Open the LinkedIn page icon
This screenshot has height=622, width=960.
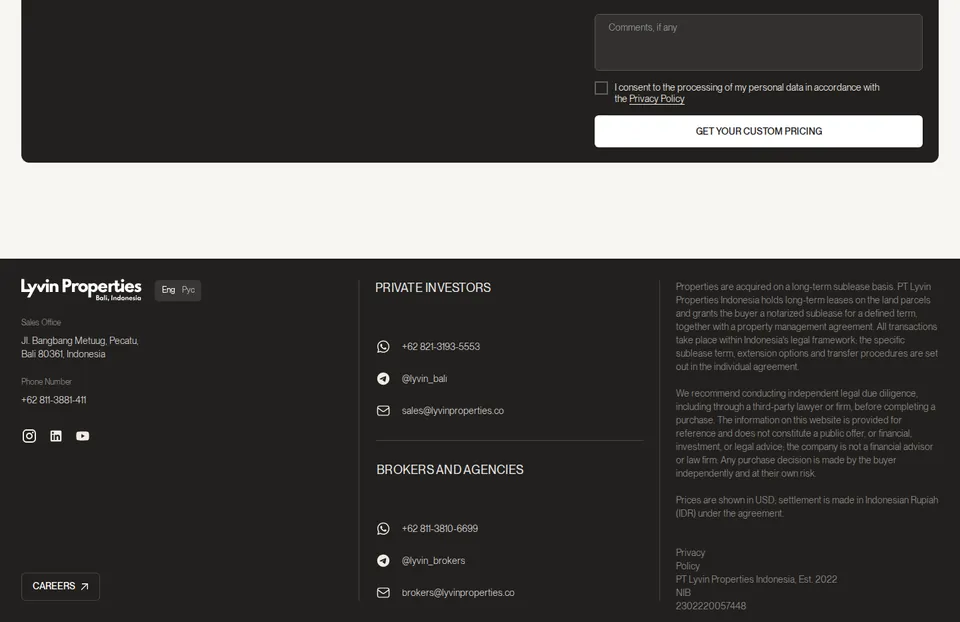click(x=56, y=436)
